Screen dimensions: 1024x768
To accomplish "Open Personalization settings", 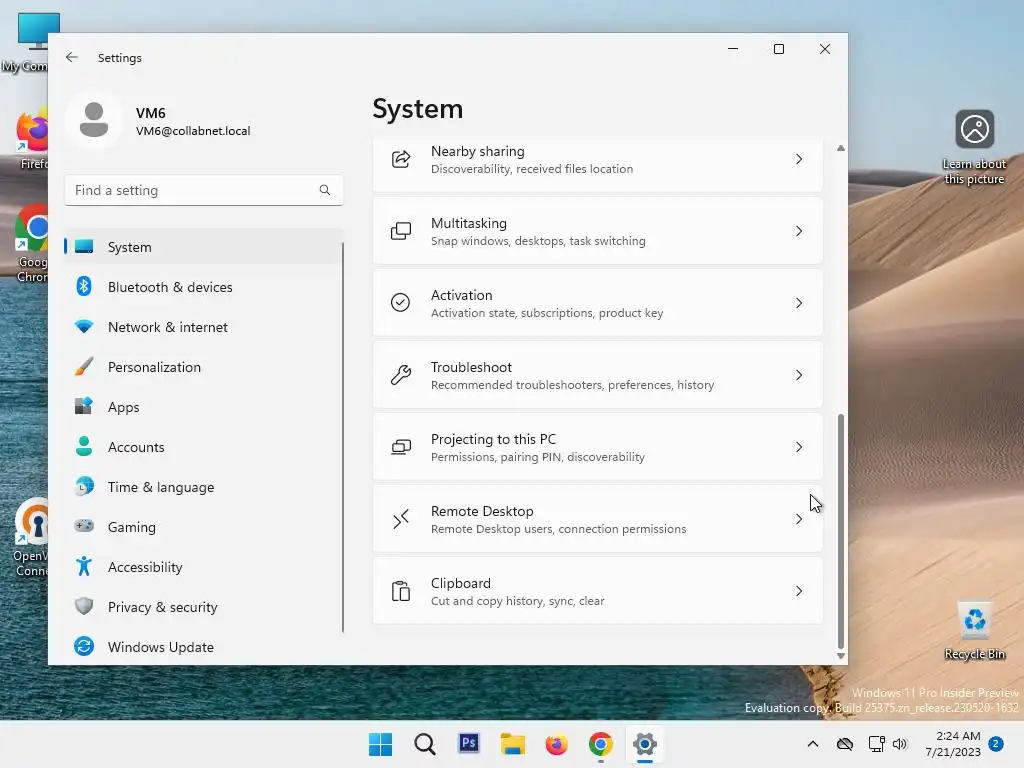I will (x=204, y=367).
